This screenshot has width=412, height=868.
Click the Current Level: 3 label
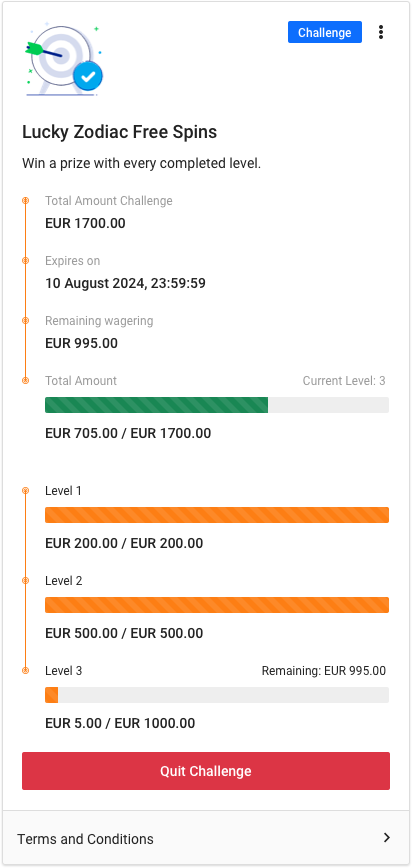click(x=344, y=380)
